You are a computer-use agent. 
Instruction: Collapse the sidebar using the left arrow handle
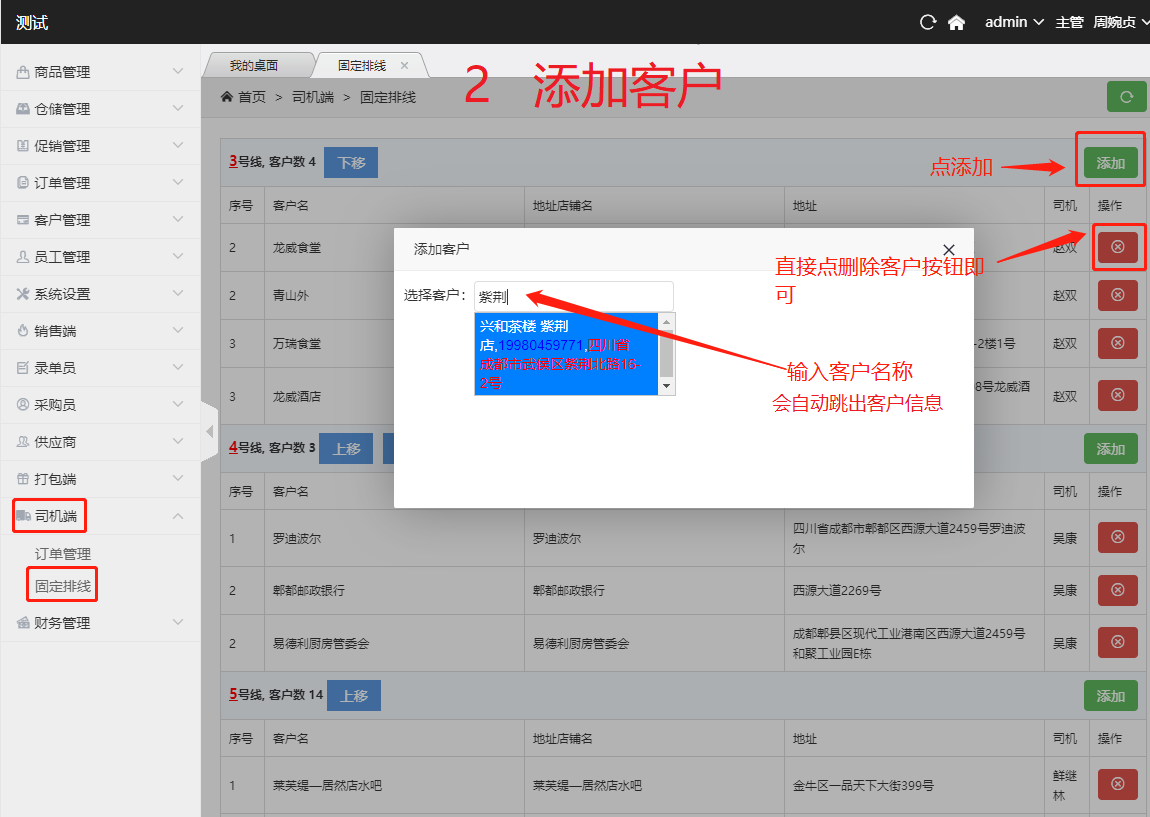click(x=210, y=432)
